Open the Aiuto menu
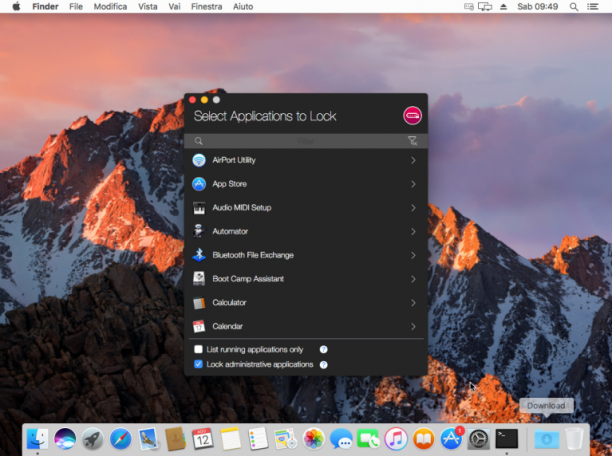Screen dimensions: 612x456 [x=243, y=6]
